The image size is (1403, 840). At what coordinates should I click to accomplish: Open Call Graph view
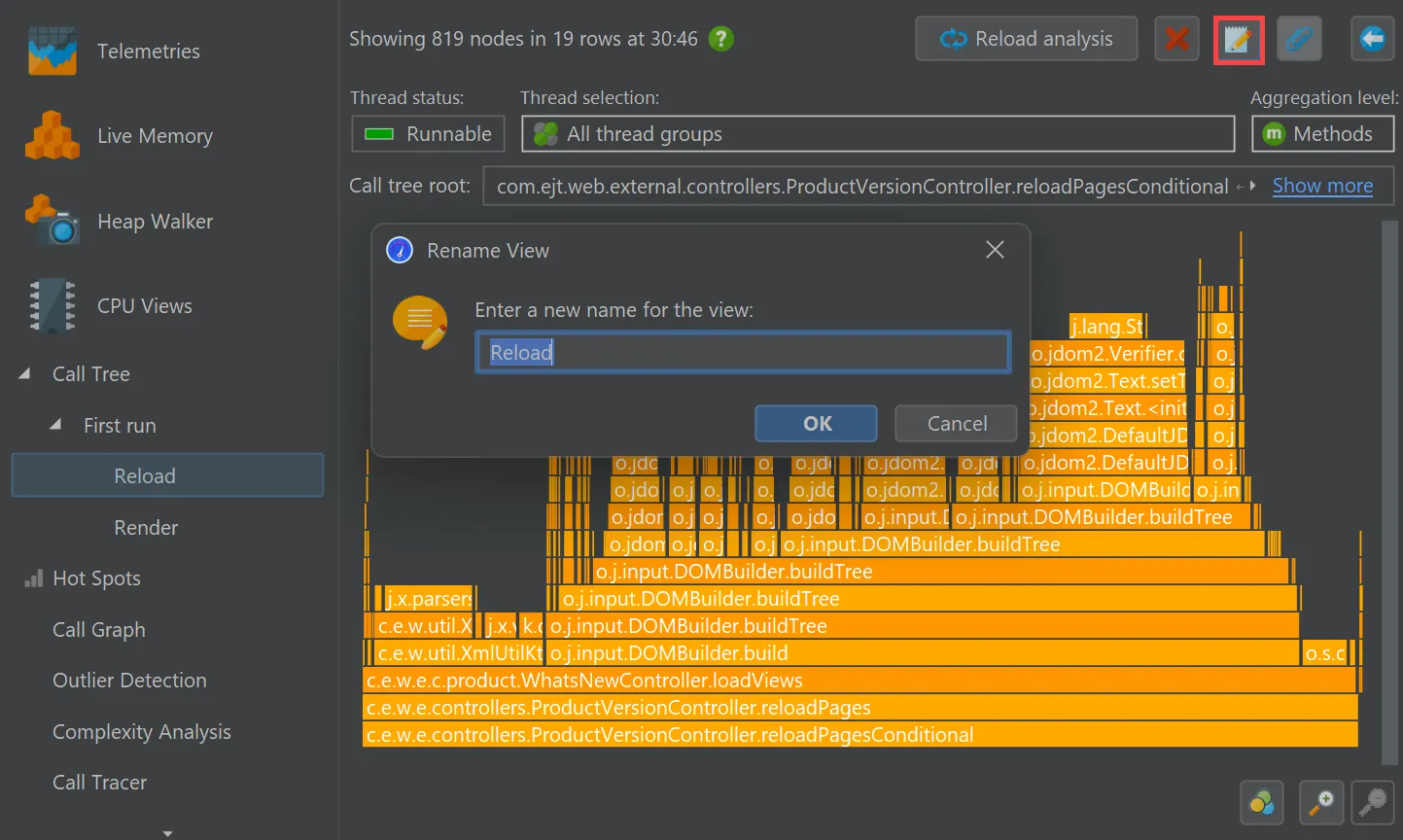click(x=99, y=629)
